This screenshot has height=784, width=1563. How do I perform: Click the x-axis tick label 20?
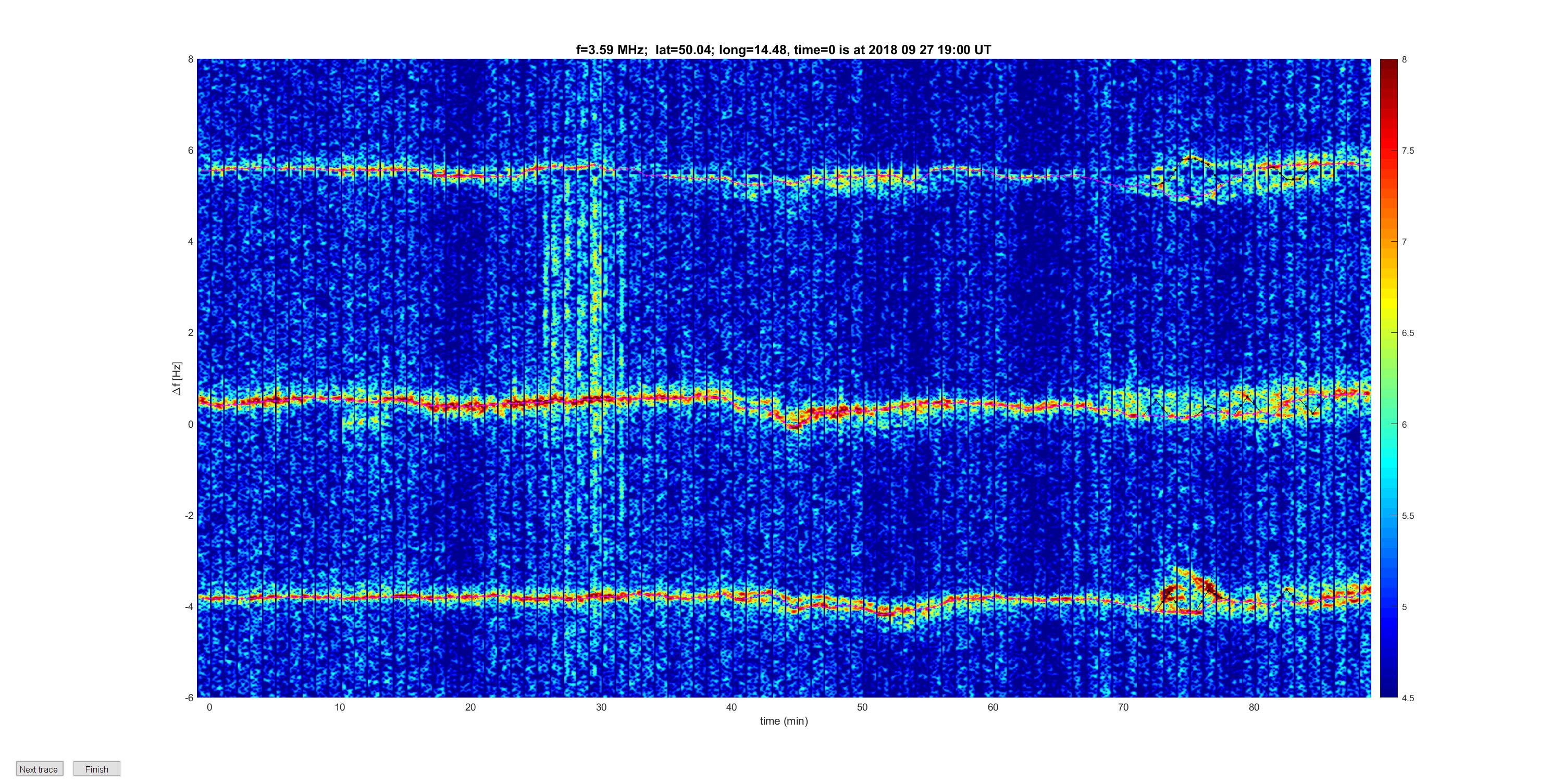click(470, 707)
